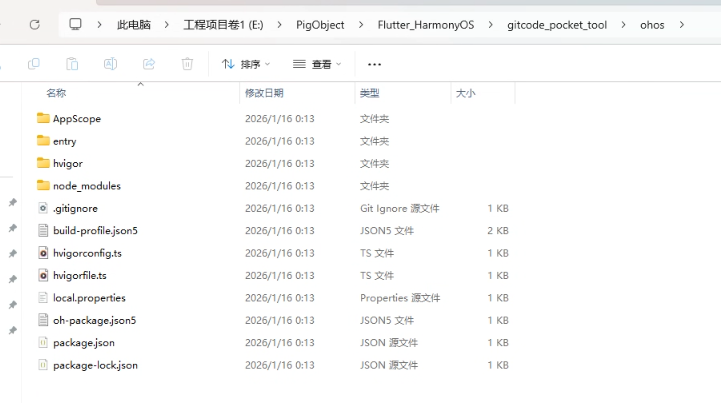Click the Paste toolbar icon

pos(72,64)
